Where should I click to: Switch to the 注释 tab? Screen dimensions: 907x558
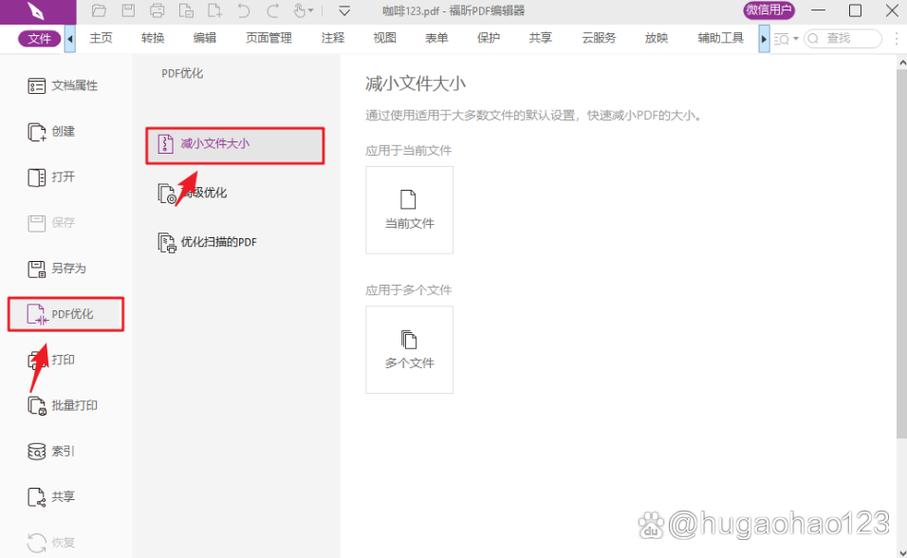tap(333, 38)
